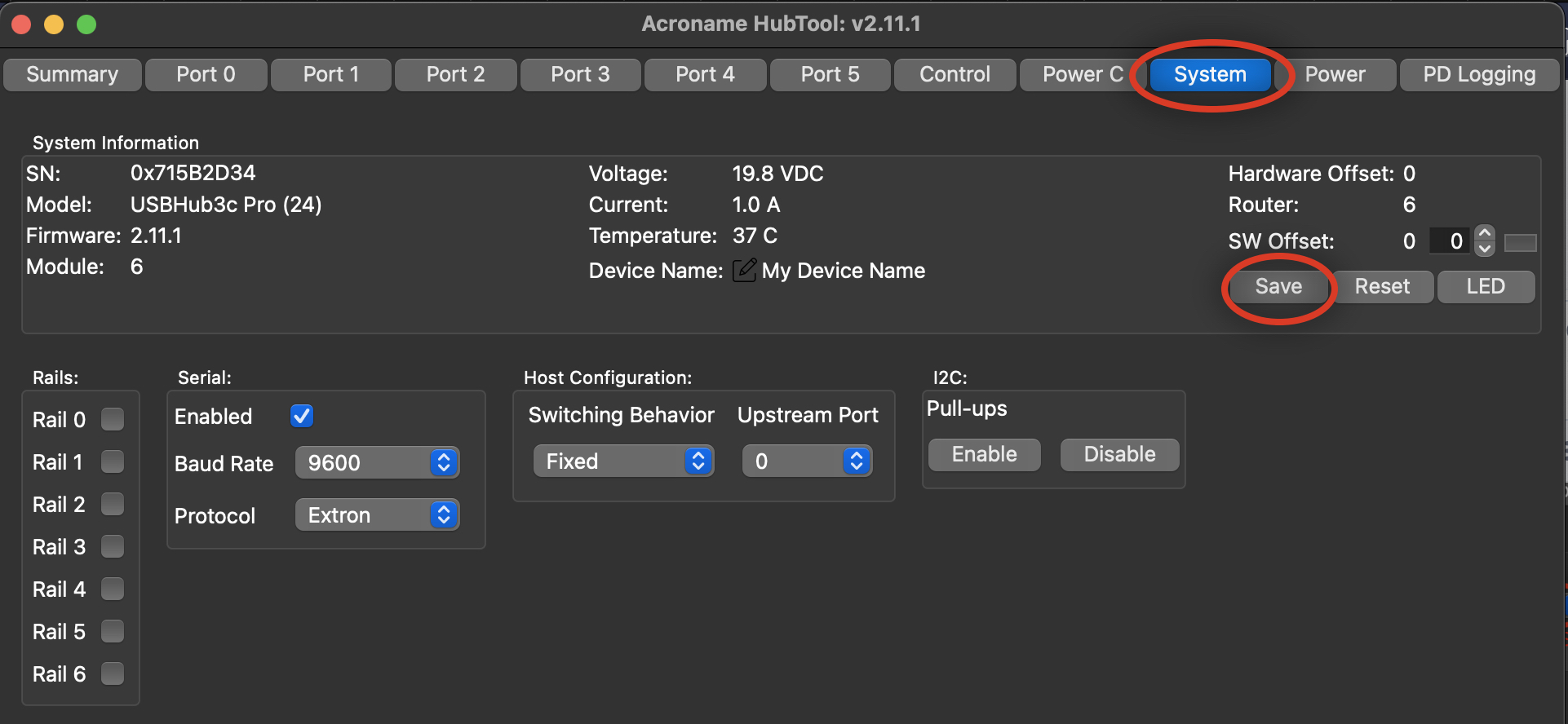
Task: Go to the Port 5 tab
Action: (831, 74)
